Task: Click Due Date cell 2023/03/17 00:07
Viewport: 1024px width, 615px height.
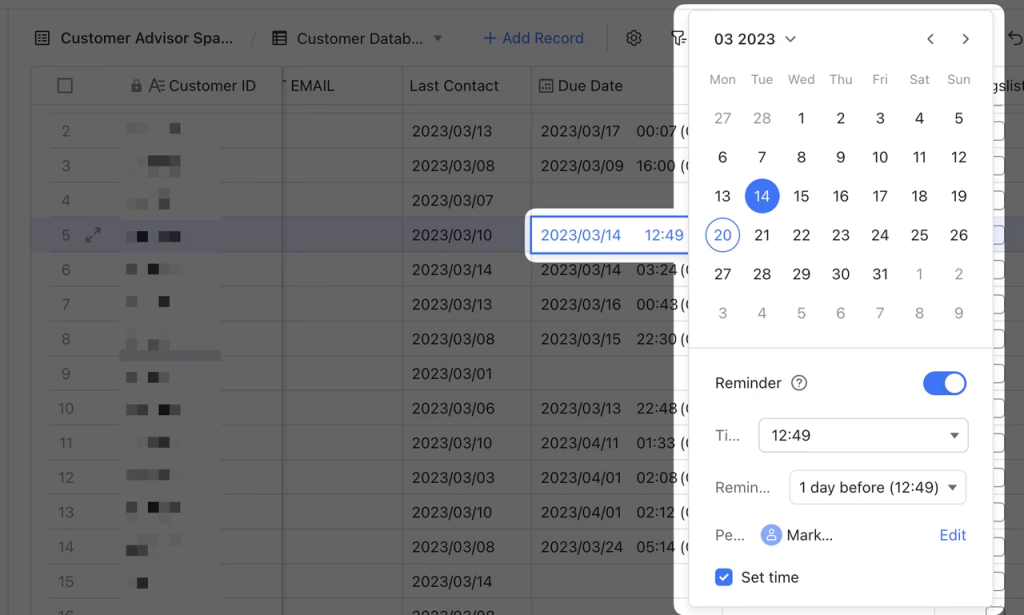Action: pyautogui.click(x=609, y=131)
